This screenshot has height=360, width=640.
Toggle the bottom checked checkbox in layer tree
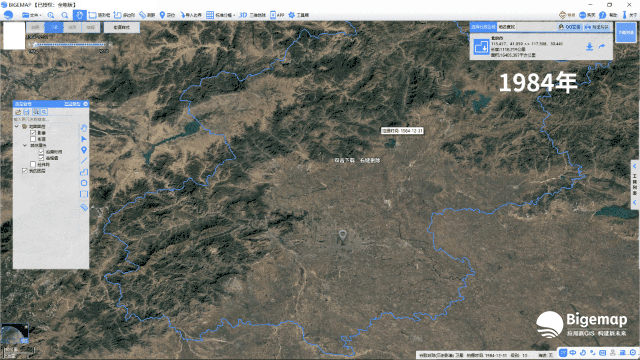click(25, 171)
